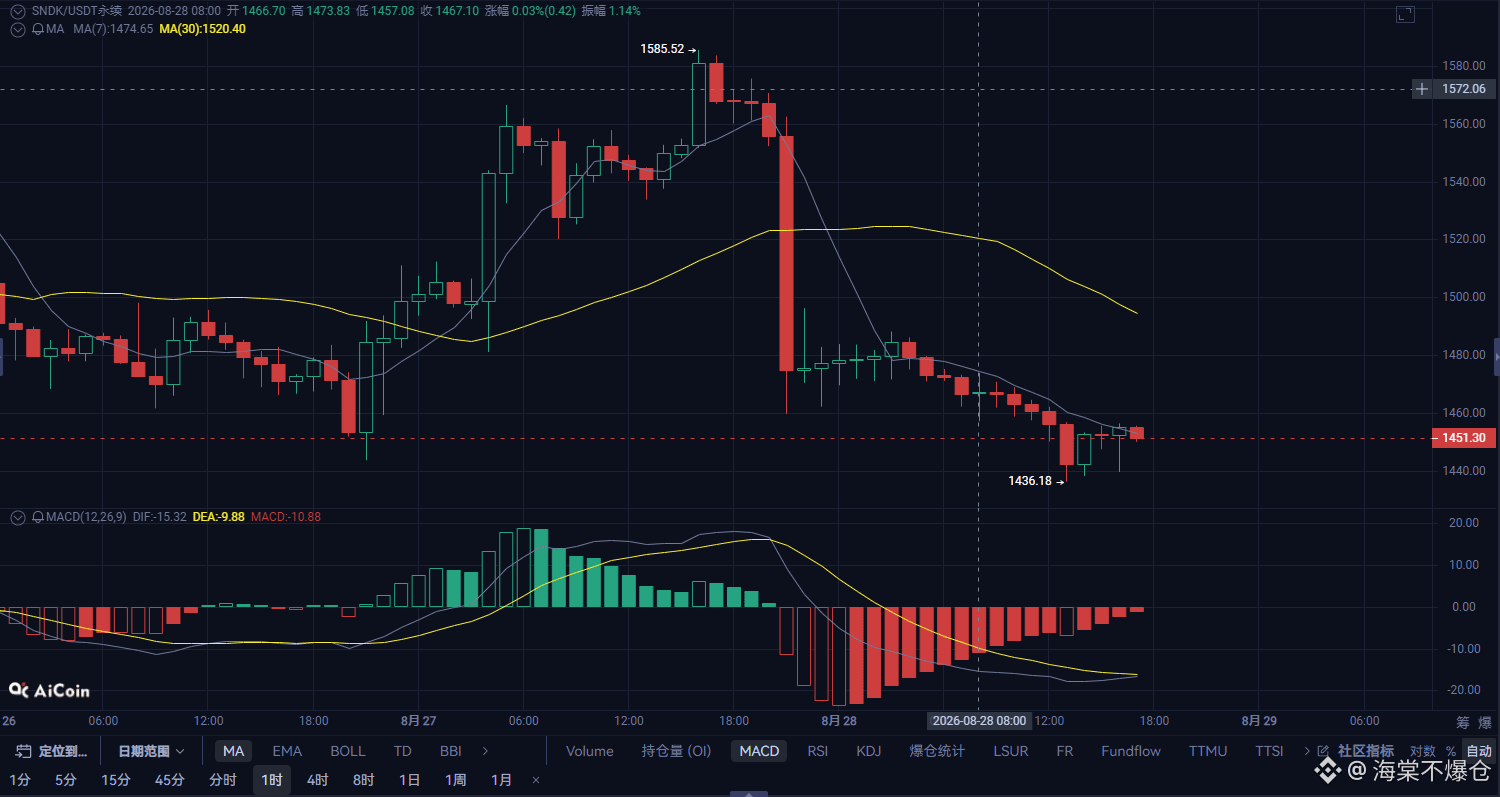The width and height of the screenshot is (1500, 797).
Task: Enable the LSUR sub-indicator
Action: coord(1012,751)
